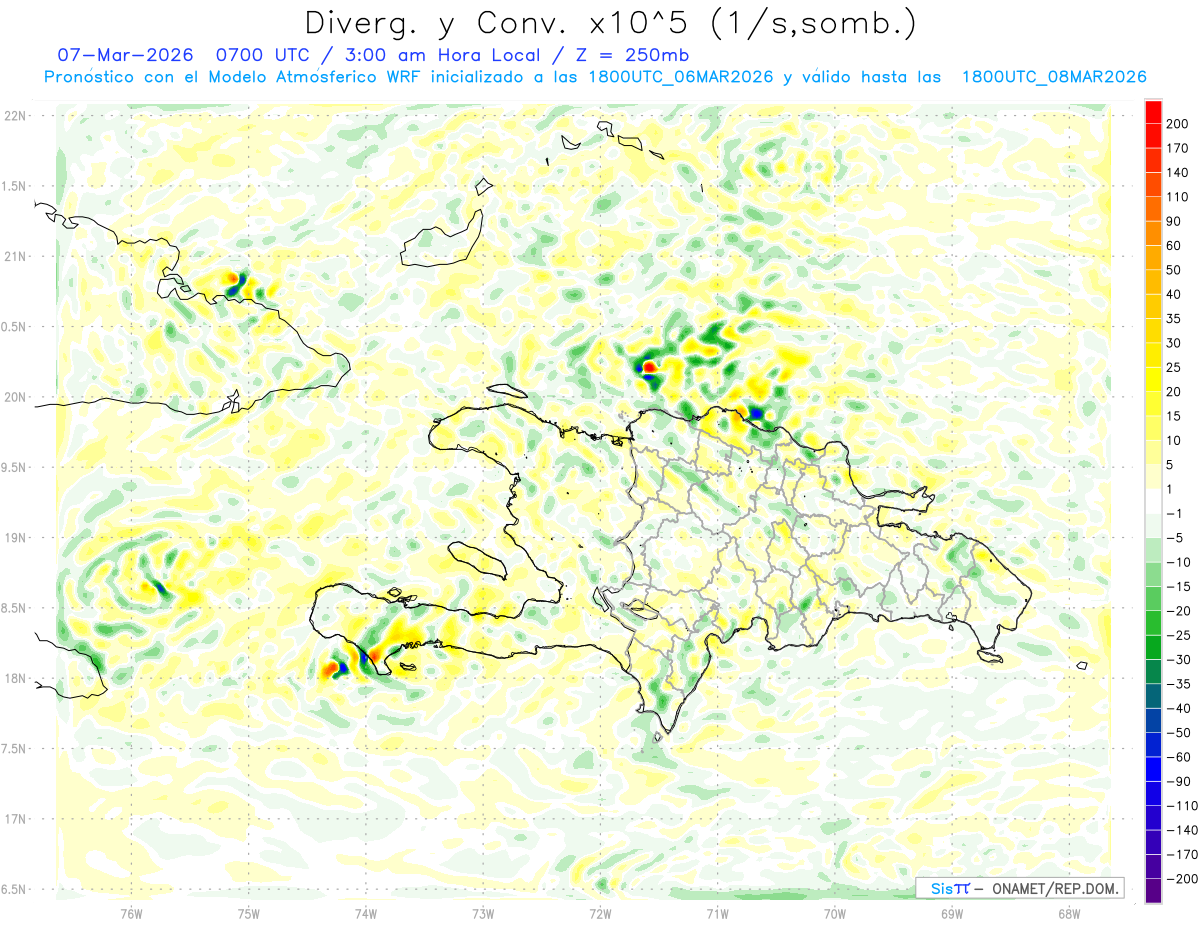Image resolution: width=1200 pixels, height=927 pixels.
Task: Click the title 'Diverg. y Conv. x10^5 (1/s,somb.)'
Action: click(x=610, y=22)
